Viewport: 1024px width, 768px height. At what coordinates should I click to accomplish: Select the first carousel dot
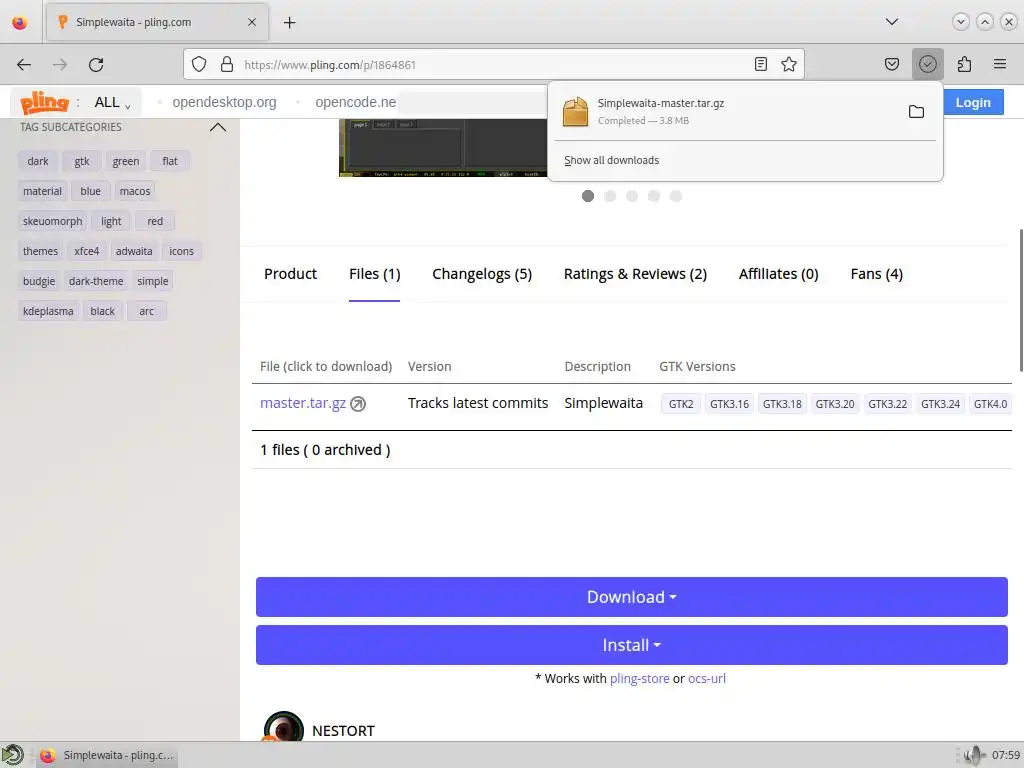pyautogui.click(x=588, y=196)
